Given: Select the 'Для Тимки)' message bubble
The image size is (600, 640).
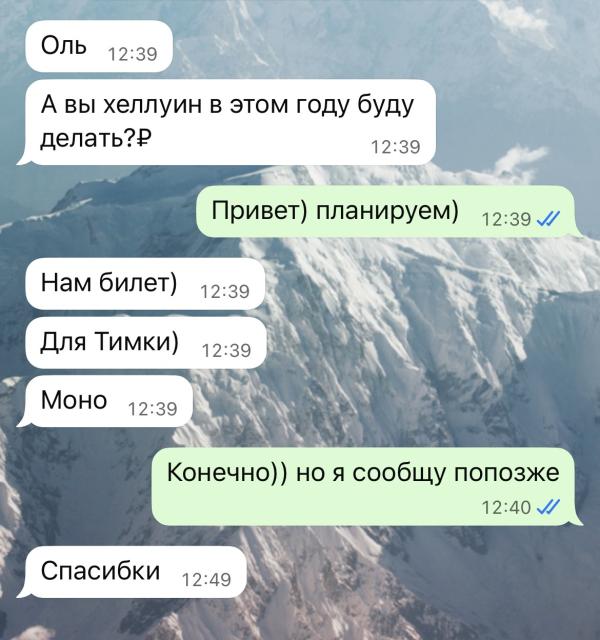Looking at the screenshot, I should [x=146, y=342].
